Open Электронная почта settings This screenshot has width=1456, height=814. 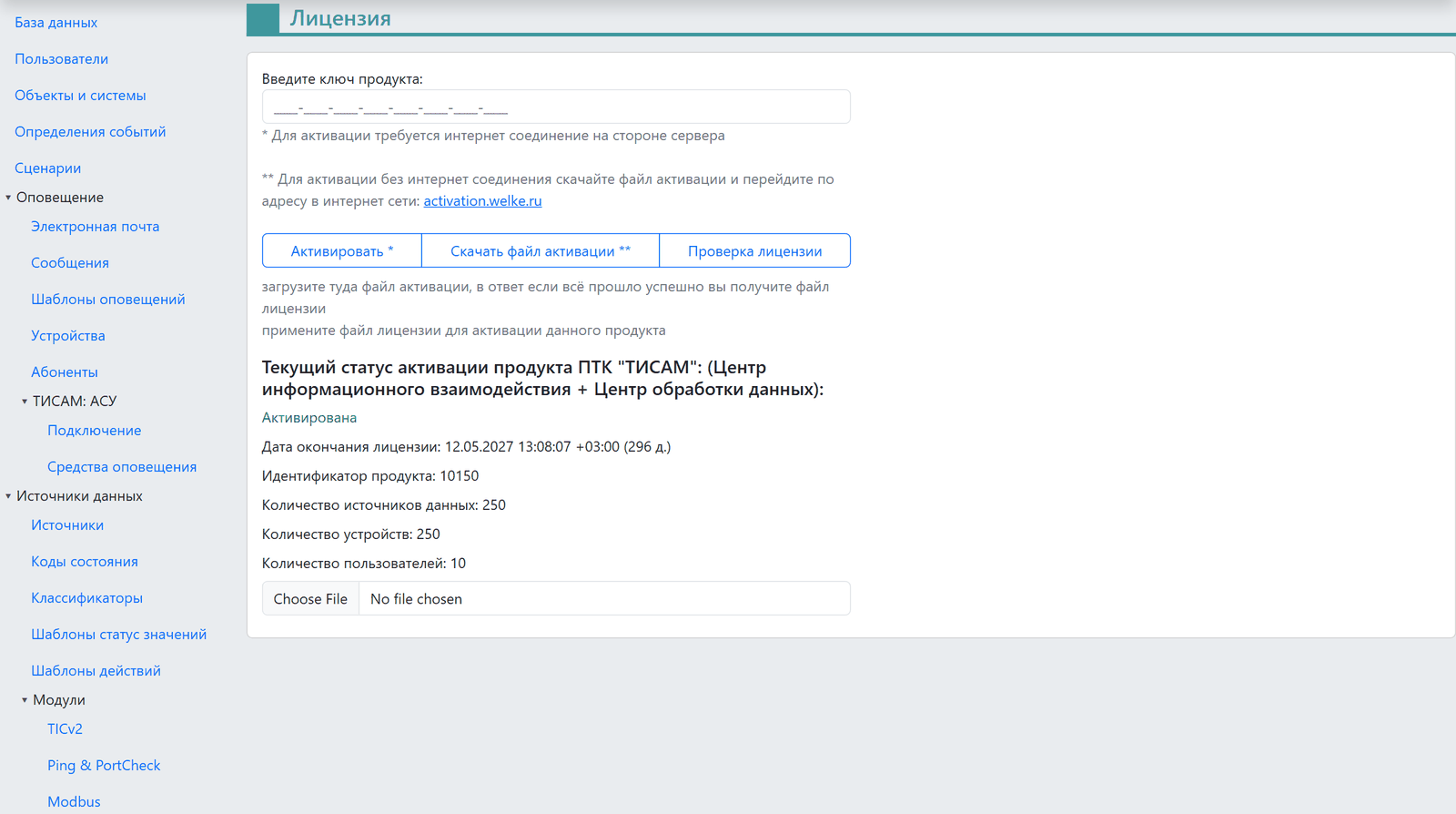[95, 227]
